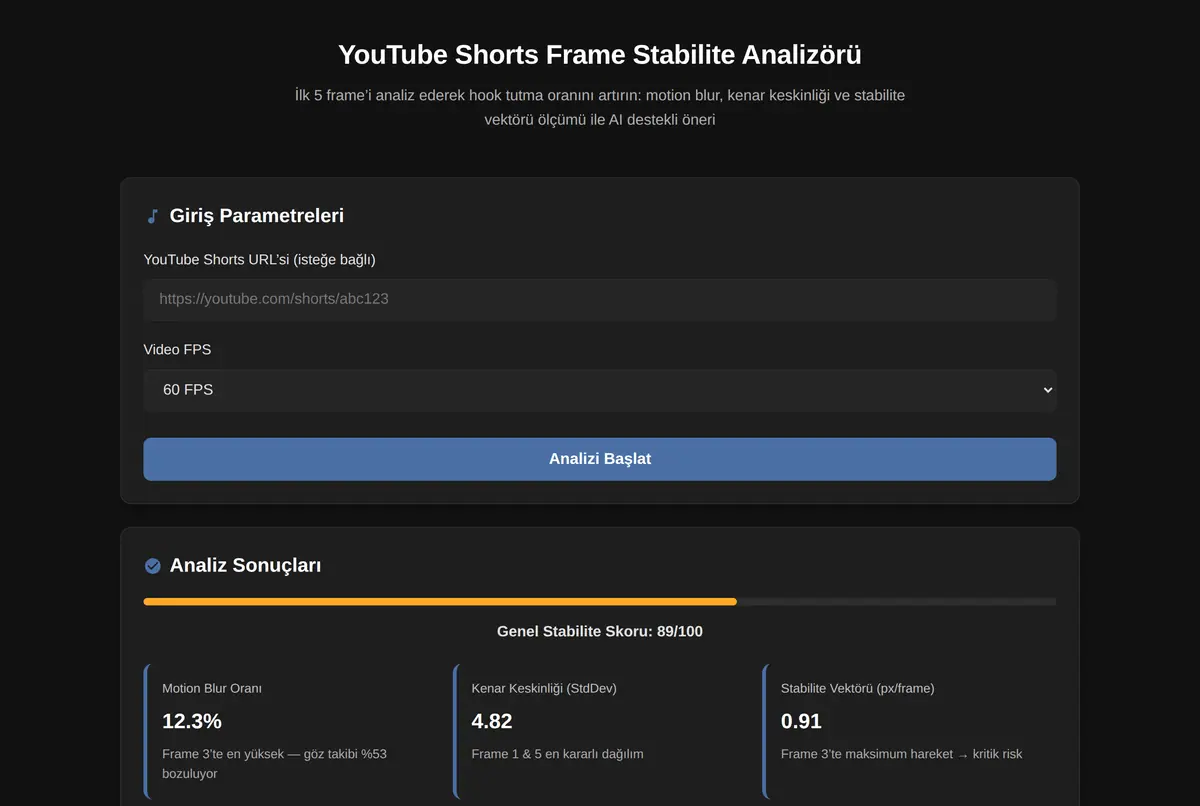Open the Video FPS dropdown showing 60 FPS
Screen dimensions: 1200x806
(600, 390)
